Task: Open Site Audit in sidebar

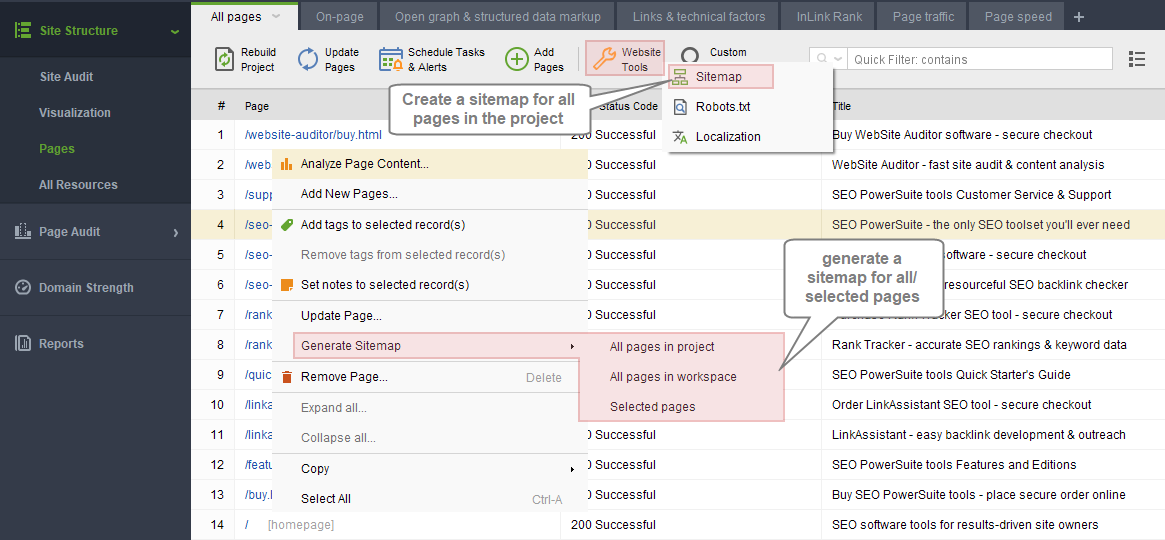Action: 66,77
